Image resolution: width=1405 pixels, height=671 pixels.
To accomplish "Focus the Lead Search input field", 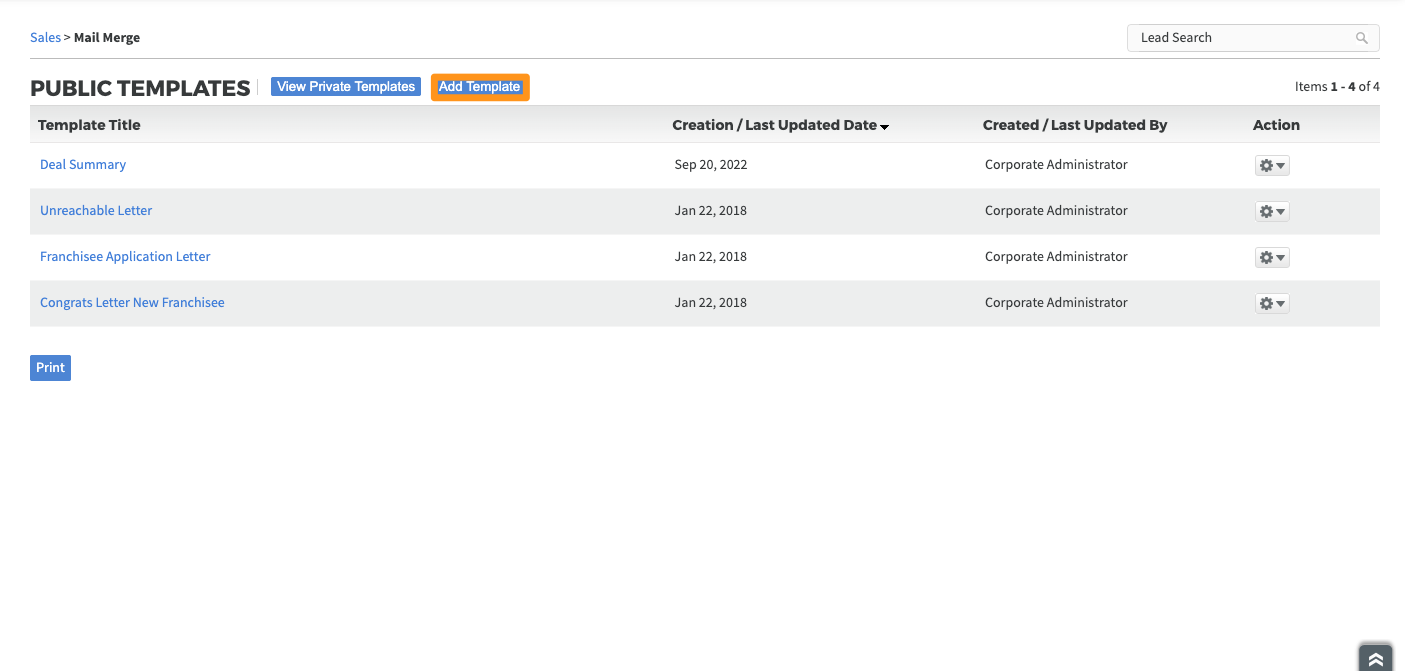I will pyautogui.click(x=1240, y=38).
